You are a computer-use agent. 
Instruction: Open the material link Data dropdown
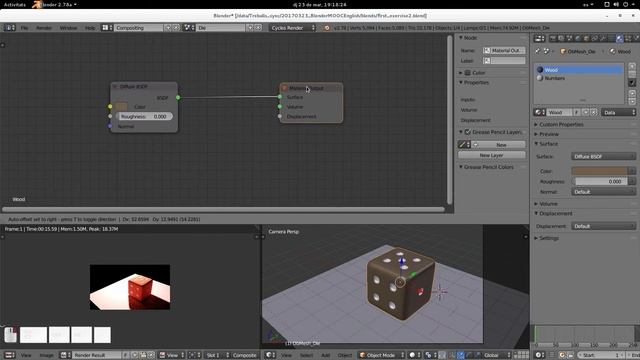click(x=619, y=112)
